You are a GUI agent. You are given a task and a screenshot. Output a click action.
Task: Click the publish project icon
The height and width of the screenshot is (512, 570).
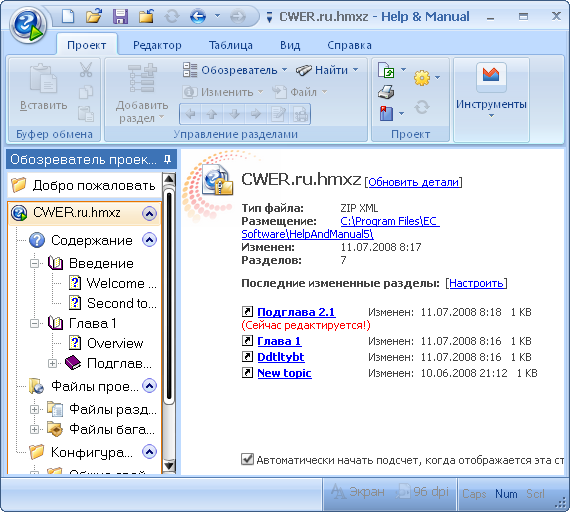tap(386, 70)
